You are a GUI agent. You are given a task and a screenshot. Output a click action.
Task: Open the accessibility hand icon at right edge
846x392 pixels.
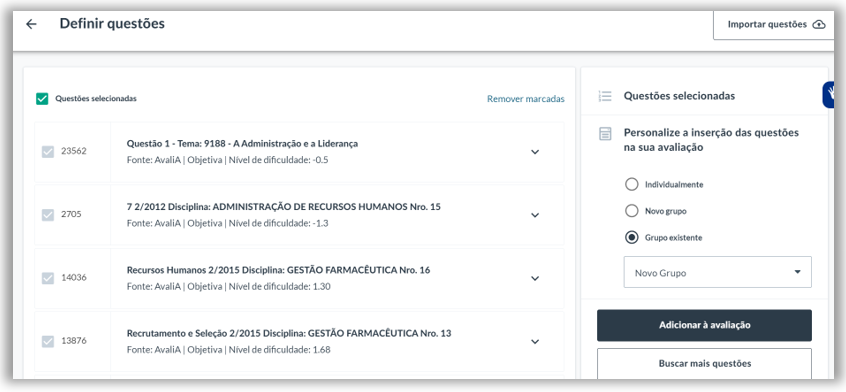click(831, 95)
